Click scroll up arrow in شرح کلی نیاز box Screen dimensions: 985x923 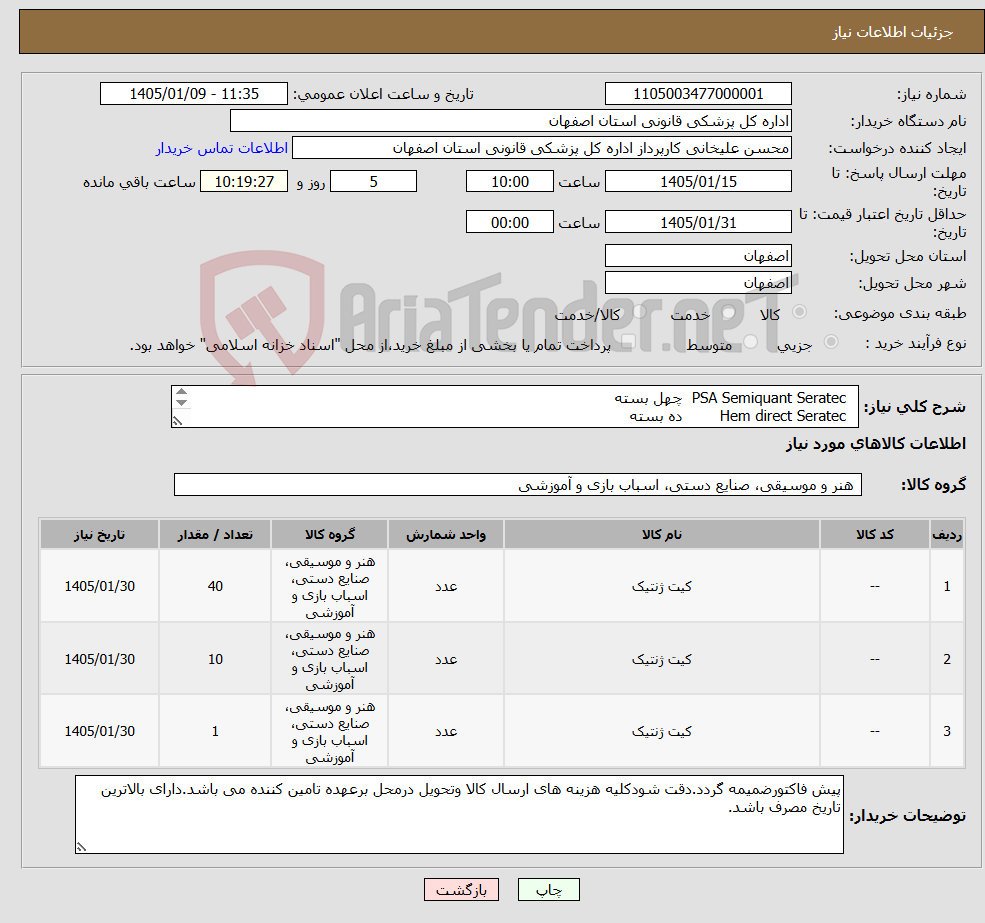pyautogui.click(x=181, y=391)
